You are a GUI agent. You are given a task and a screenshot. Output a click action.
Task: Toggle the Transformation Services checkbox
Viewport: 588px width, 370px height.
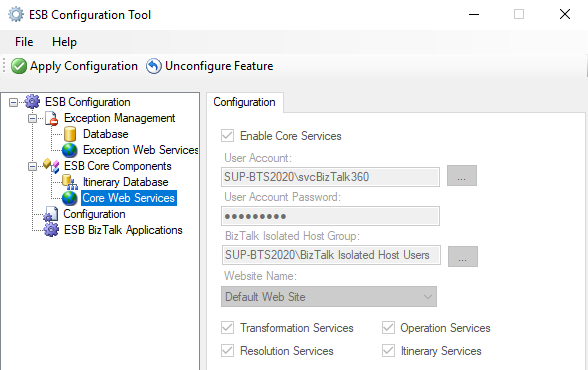point(228,328)
